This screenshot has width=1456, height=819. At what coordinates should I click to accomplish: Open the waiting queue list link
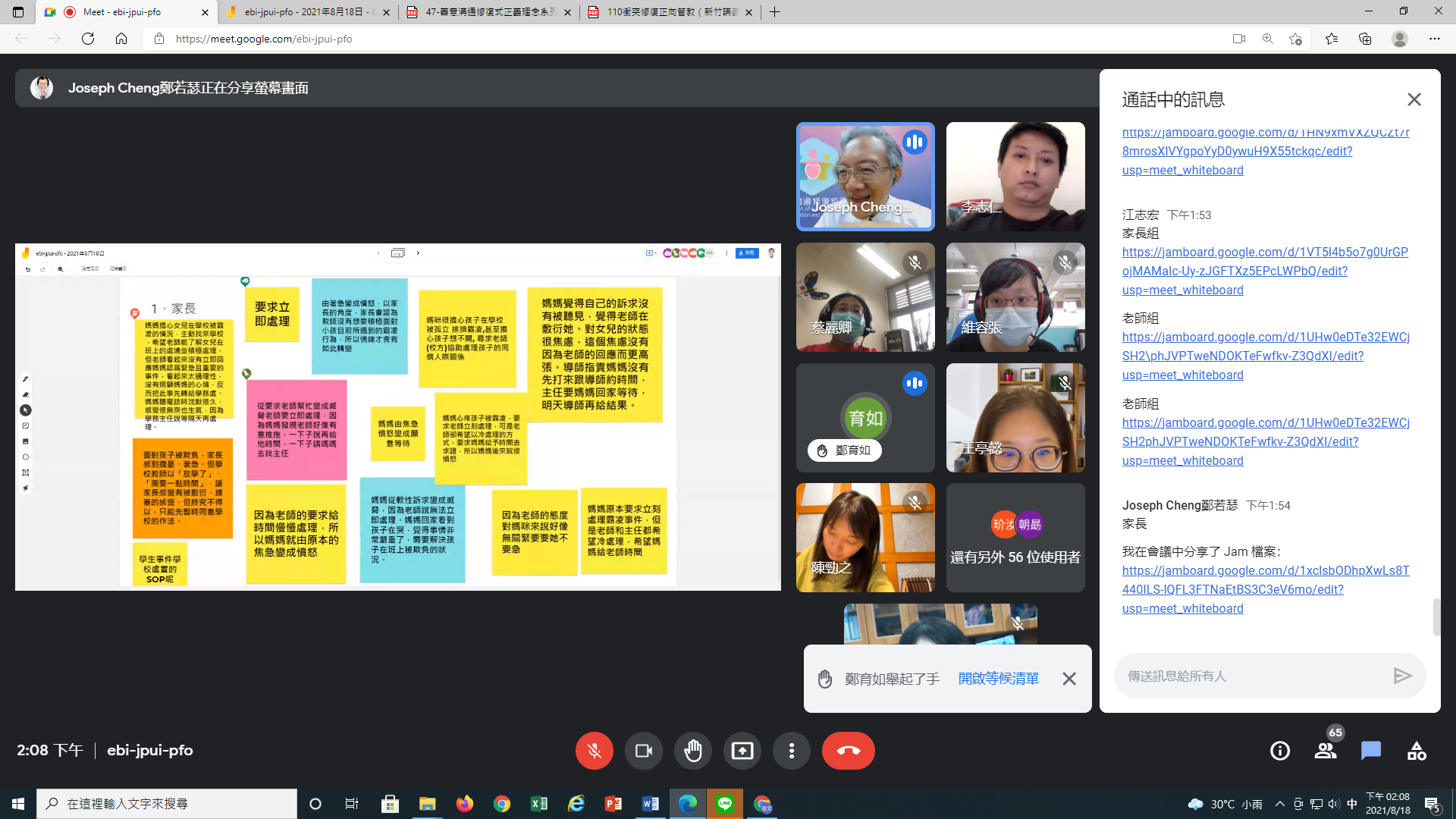tap(998, 679)
